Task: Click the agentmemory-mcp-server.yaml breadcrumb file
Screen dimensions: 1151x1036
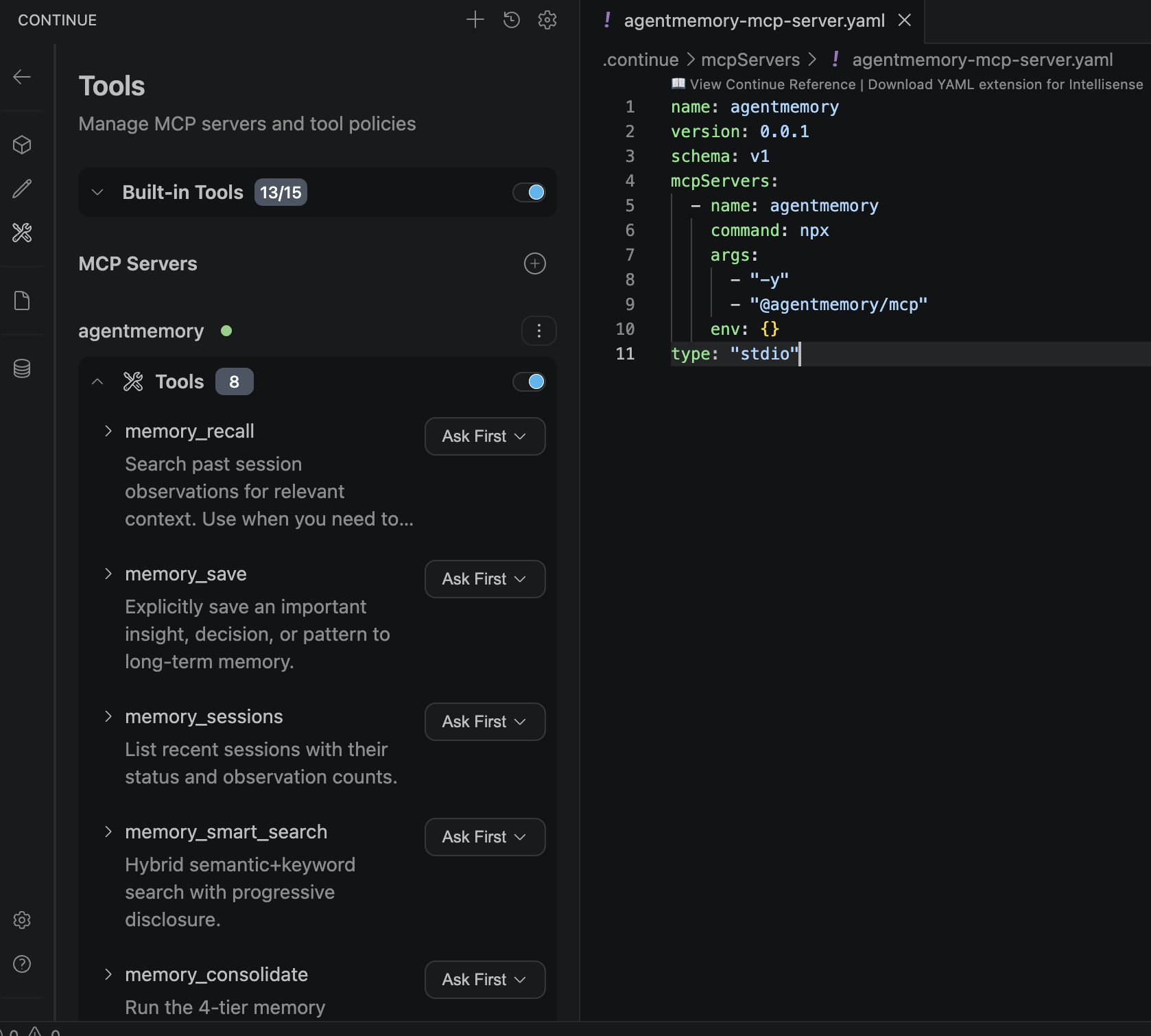Action: click(982, 60)
